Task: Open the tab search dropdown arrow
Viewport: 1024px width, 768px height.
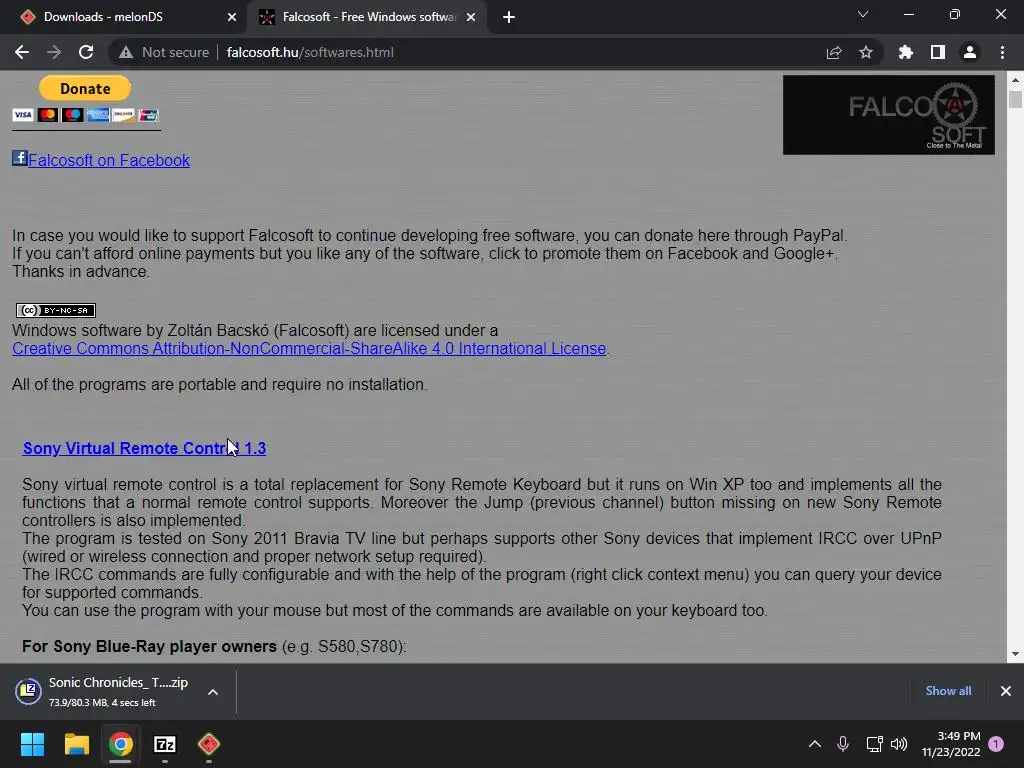Action: point(863,14)
